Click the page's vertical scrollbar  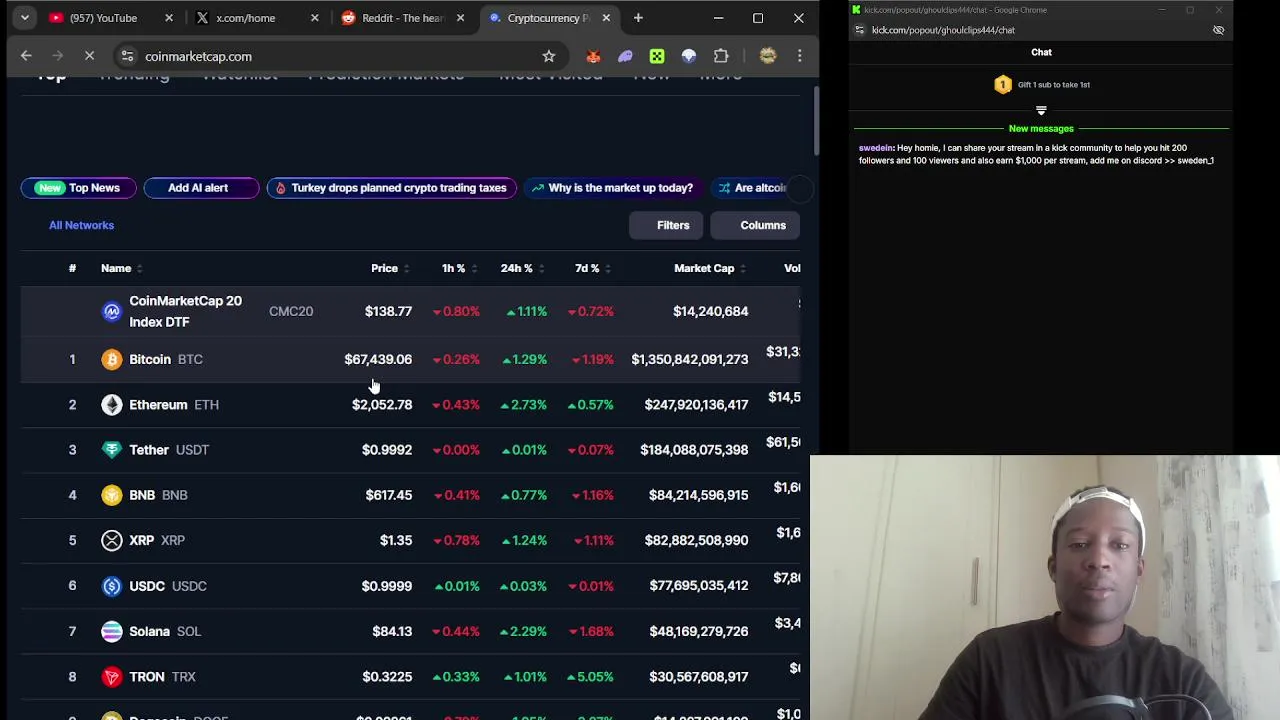pyautogui.click(x=815, y=120)
